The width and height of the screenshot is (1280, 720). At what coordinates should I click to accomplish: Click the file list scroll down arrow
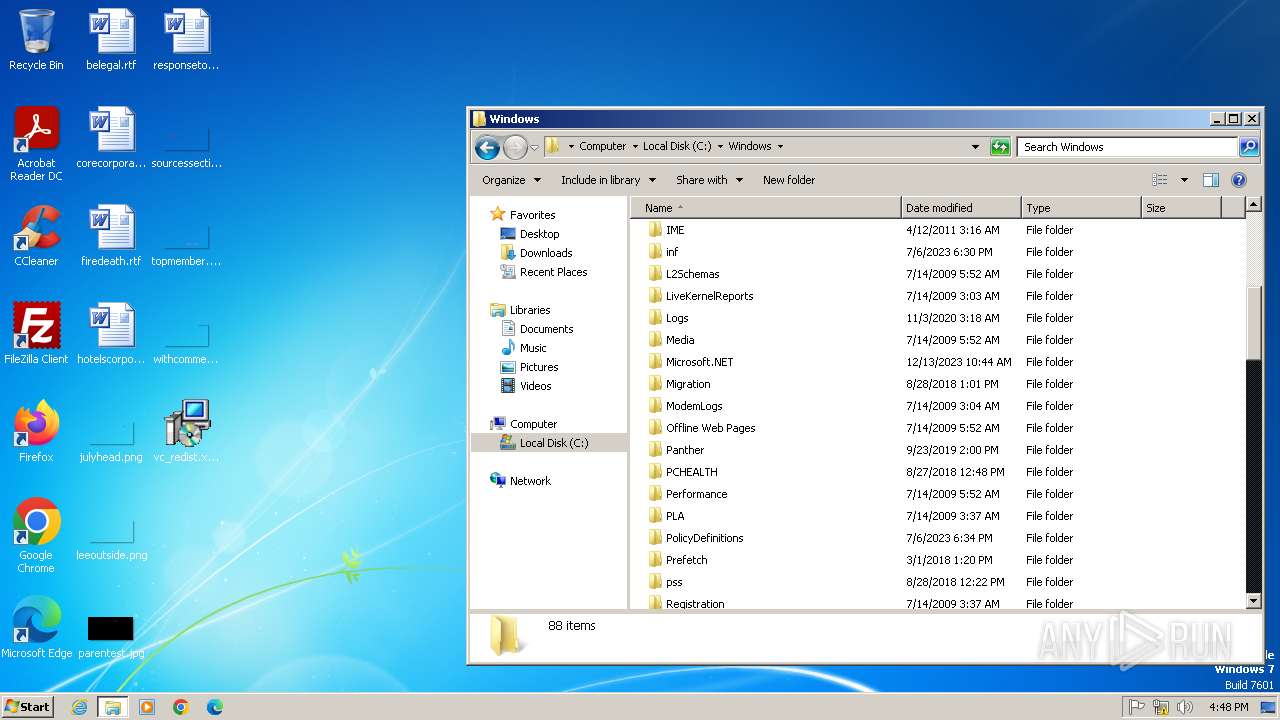[x=1254, y=601]
